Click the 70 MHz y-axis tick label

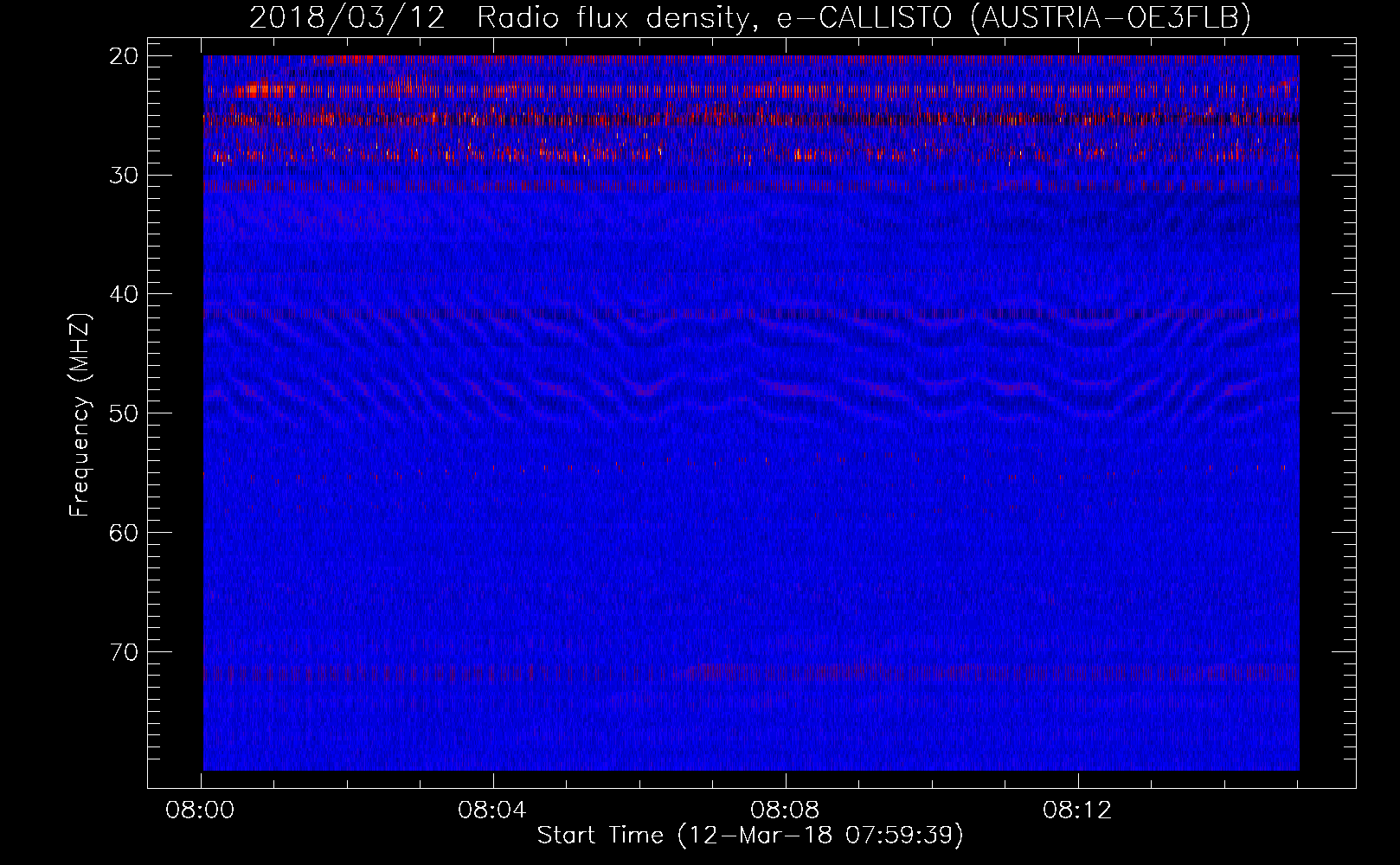(125, 651)
